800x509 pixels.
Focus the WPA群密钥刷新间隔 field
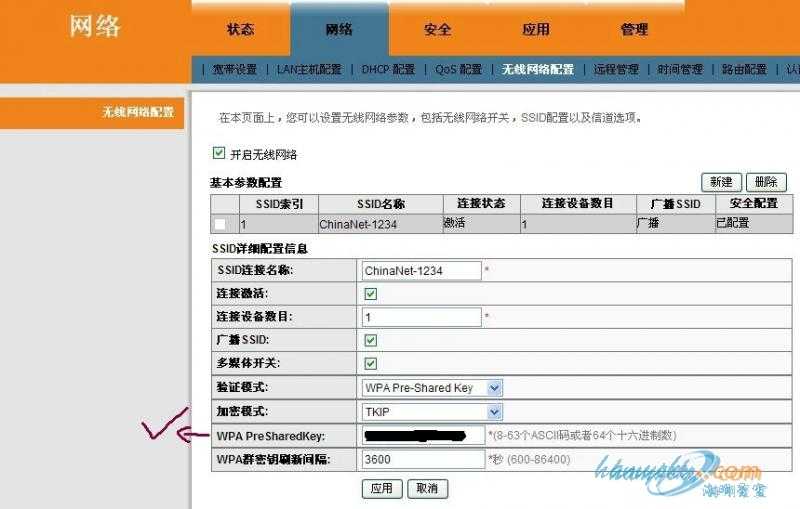423,460
